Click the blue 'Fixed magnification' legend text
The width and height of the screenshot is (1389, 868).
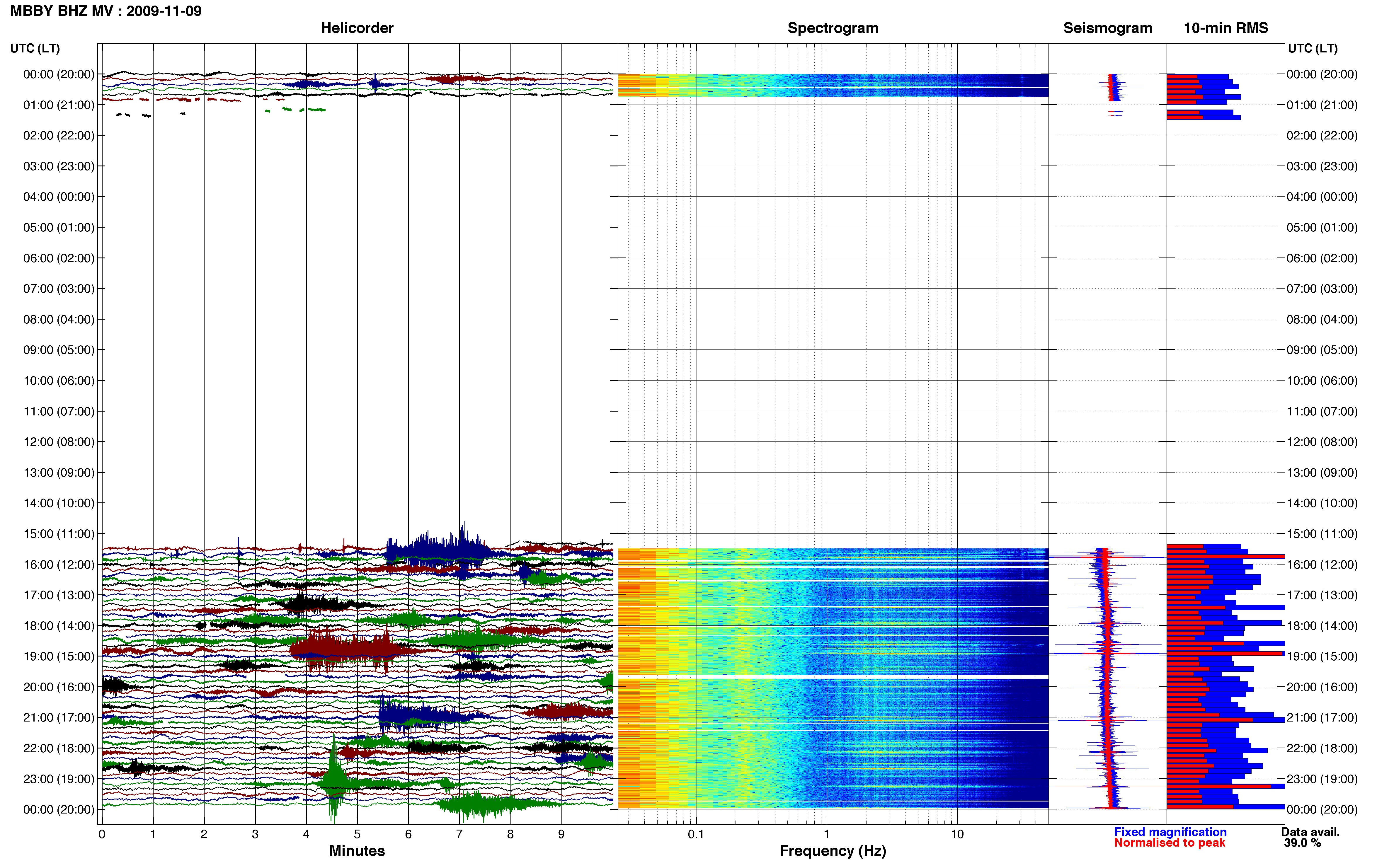(x=1170, y=832)
